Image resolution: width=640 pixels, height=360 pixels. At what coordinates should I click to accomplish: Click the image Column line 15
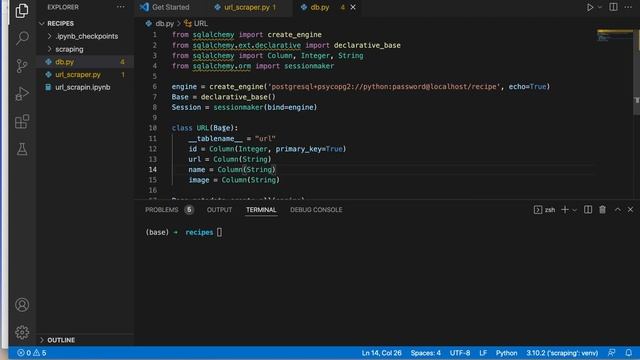pyautogui.click(x=234, y=180)
